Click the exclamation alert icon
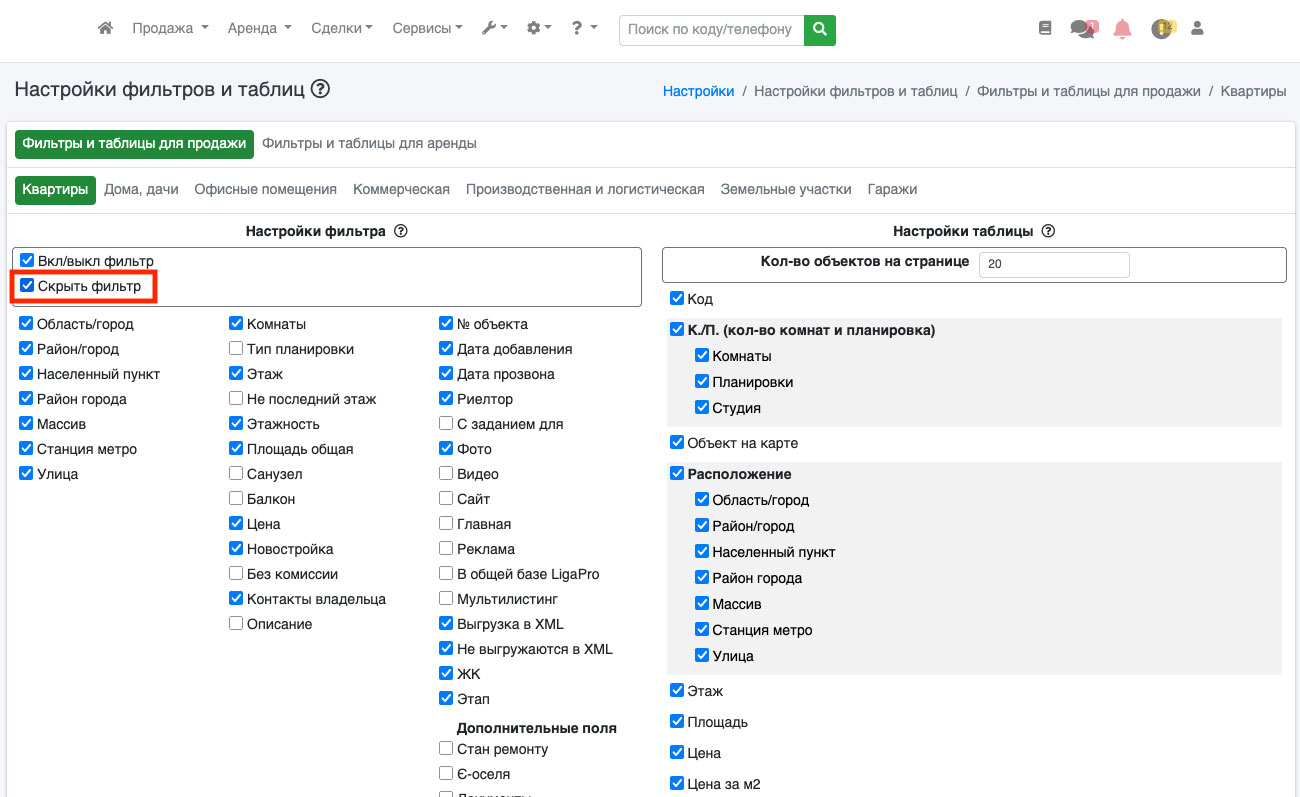The image size is (1300, 797). click(x=1160, y=29)
